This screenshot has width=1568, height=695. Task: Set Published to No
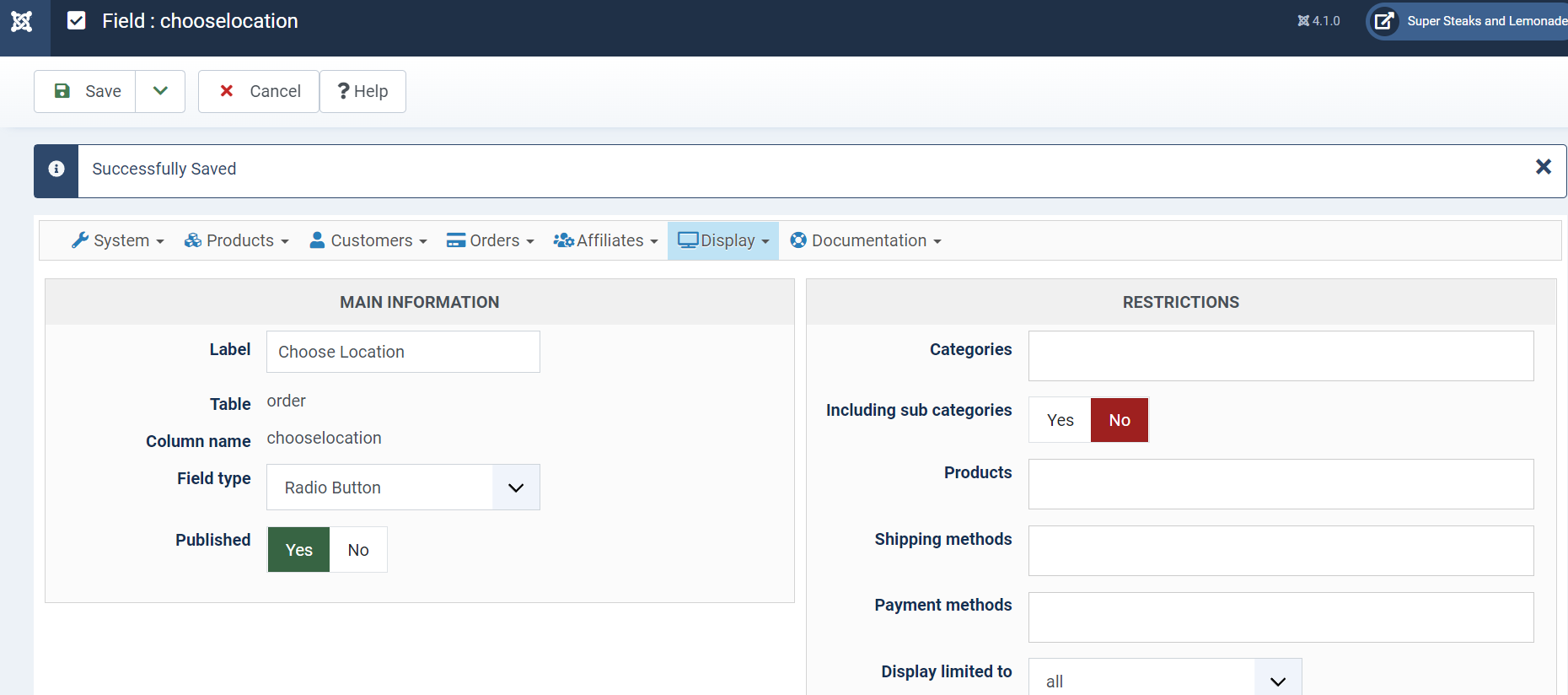coord(358,550)
